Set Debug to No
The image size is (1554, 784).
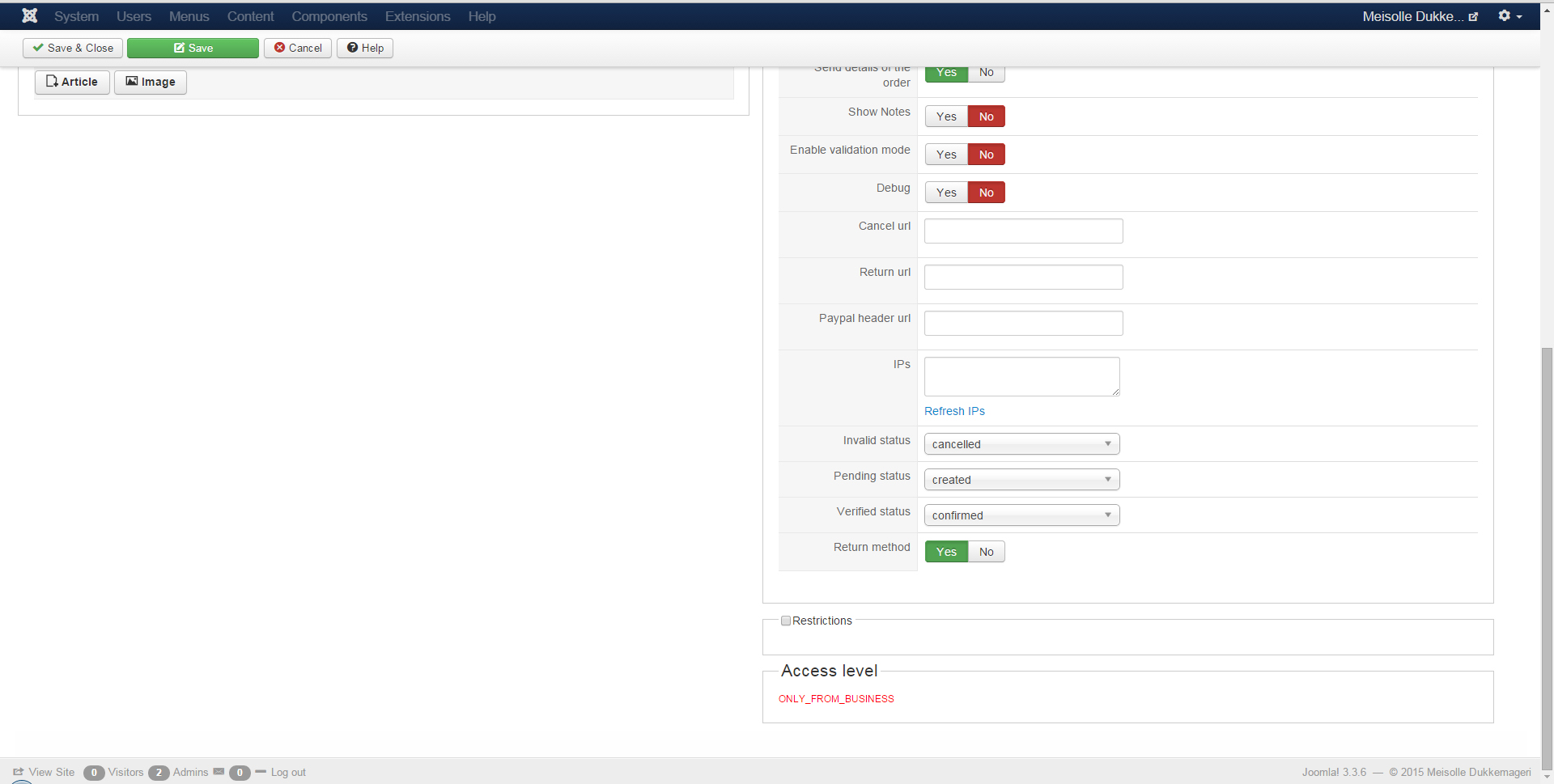click(x=986, y=193)
